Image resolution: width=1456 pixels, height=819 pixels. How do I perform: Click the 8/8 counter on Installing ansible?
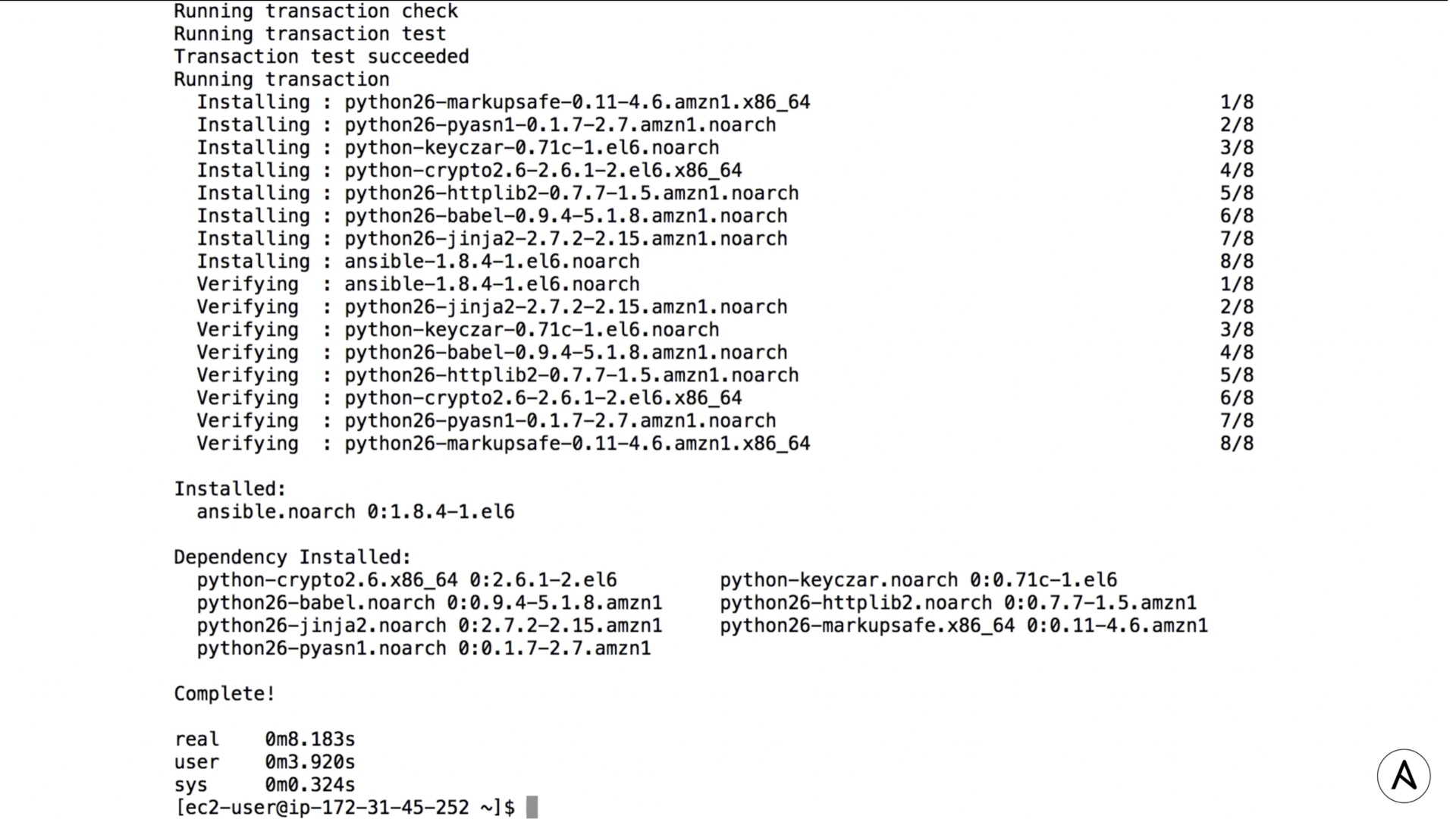[x=1237, y=262]
